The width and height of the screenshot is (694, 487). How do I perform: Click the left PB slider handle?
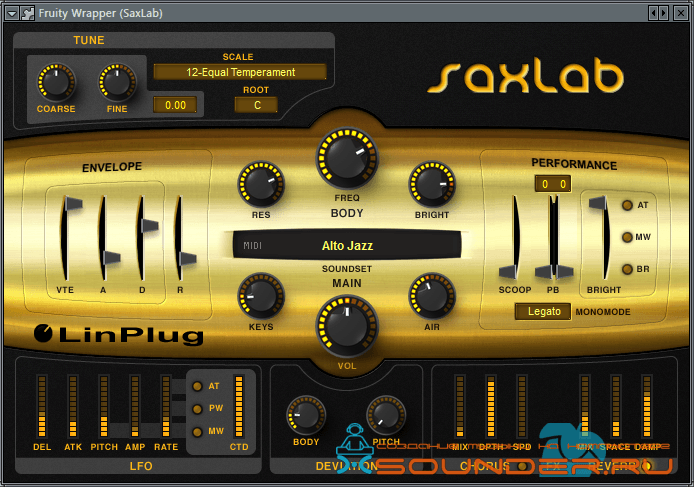coord(544,272)
